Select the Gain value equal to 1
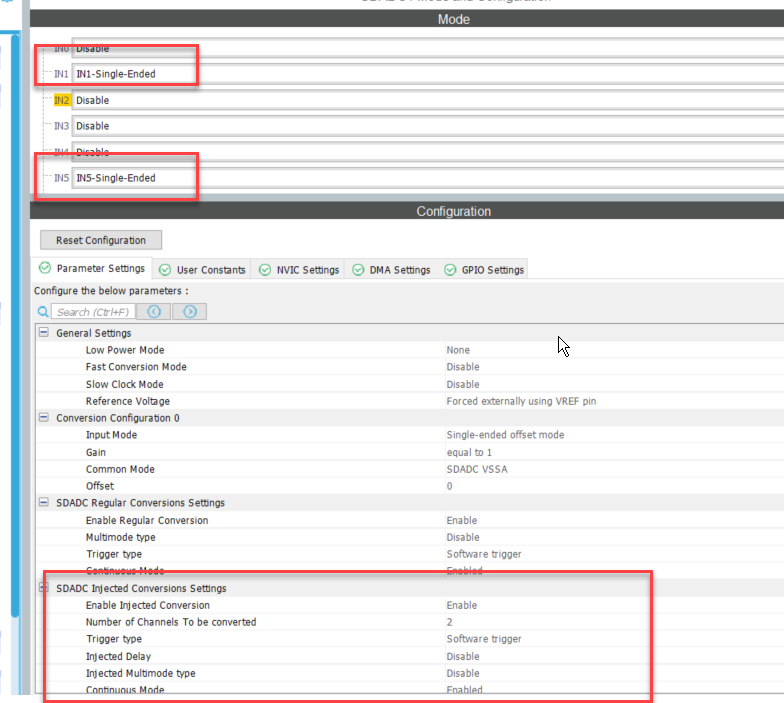 [469, 452]
